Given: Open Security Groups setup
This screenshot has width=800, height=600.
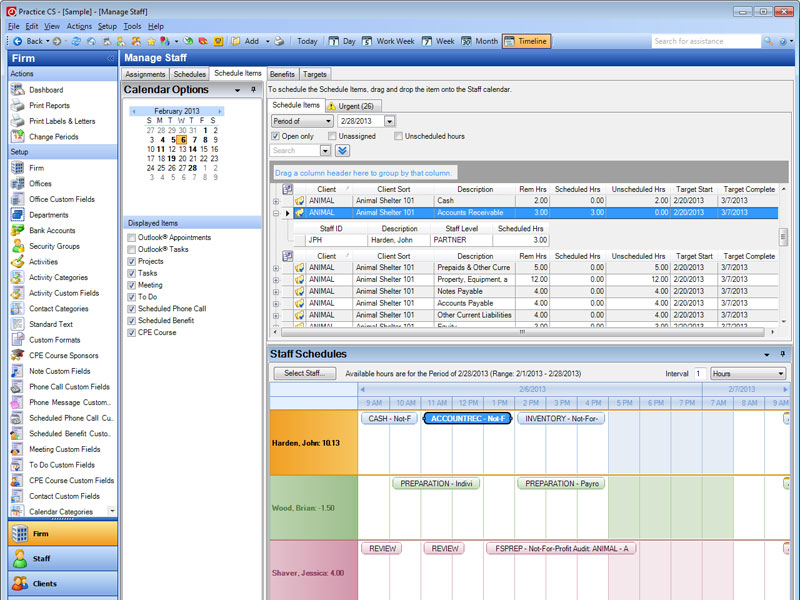Looking at the screenshot, I should tap(54, 246).
